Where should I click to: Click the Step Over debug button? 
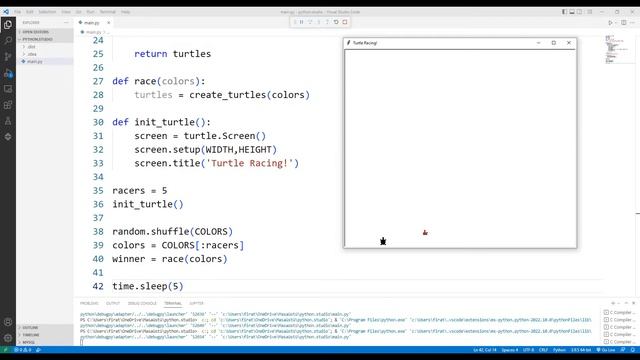pyautogui.click(x=310, y=22)
